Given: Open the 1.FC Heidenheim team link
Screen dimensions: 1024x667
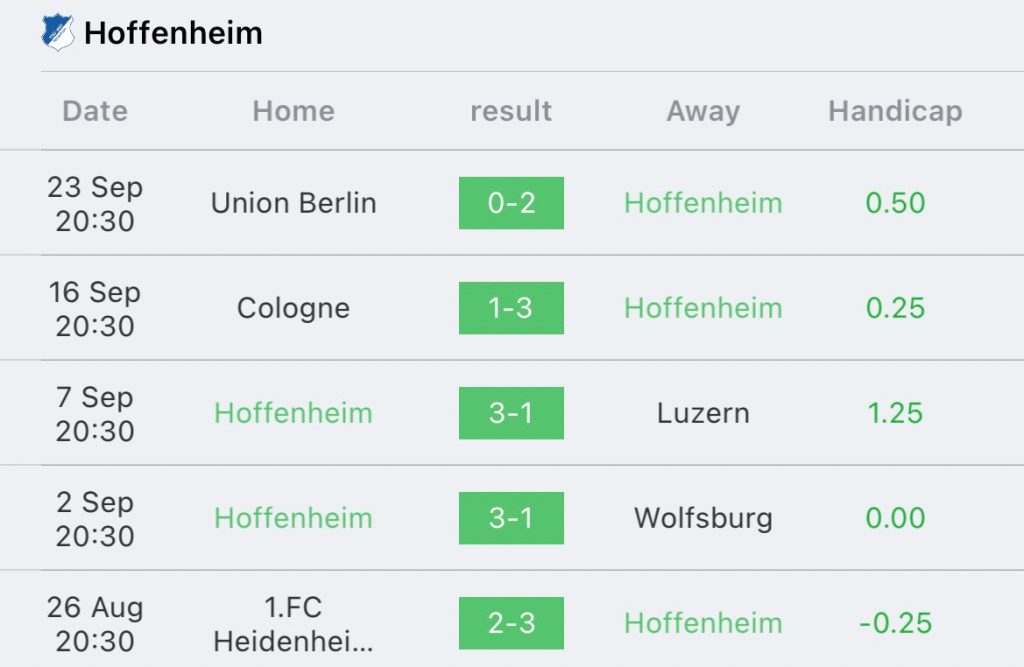Looking at the screenshot, I should point(293,623).
